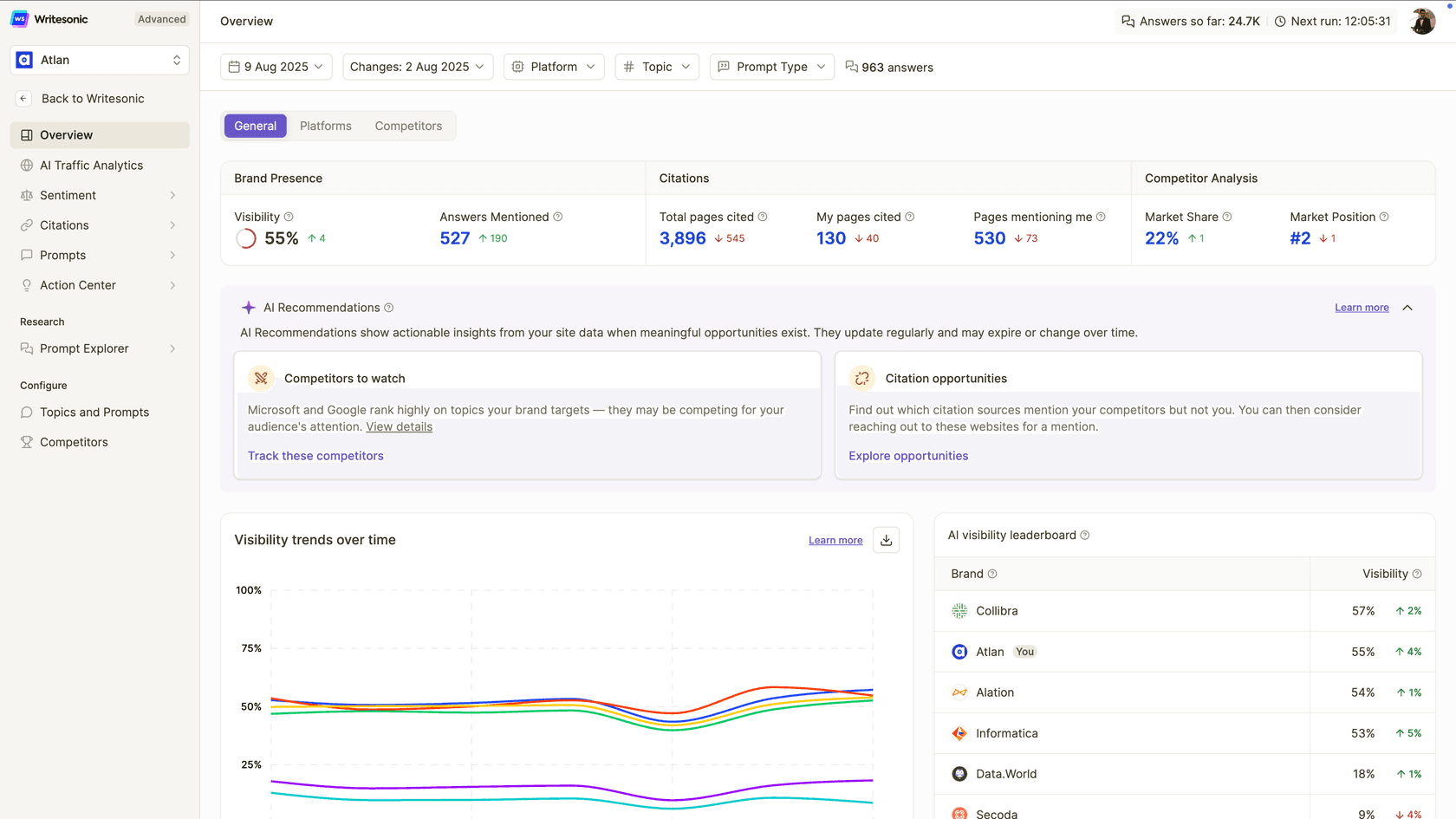Click Track these competitors link
The height and width of the screenshot is (819, 1456).
[315, 456]
